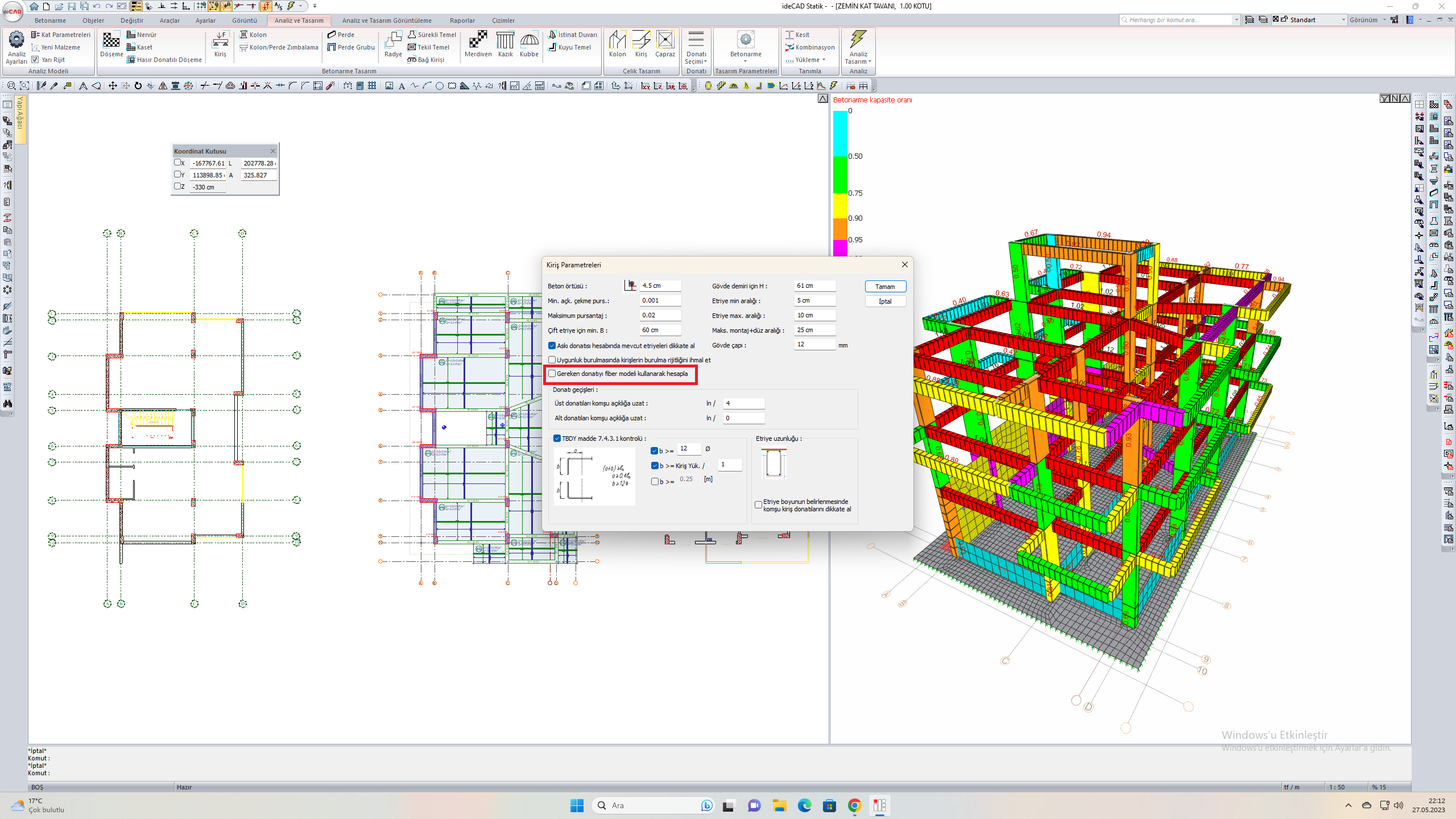This screenshot has height=819, width=1456.
Task: Click the Kombinasyon tool
Action: pyautogui.click(x=810, y=47)
